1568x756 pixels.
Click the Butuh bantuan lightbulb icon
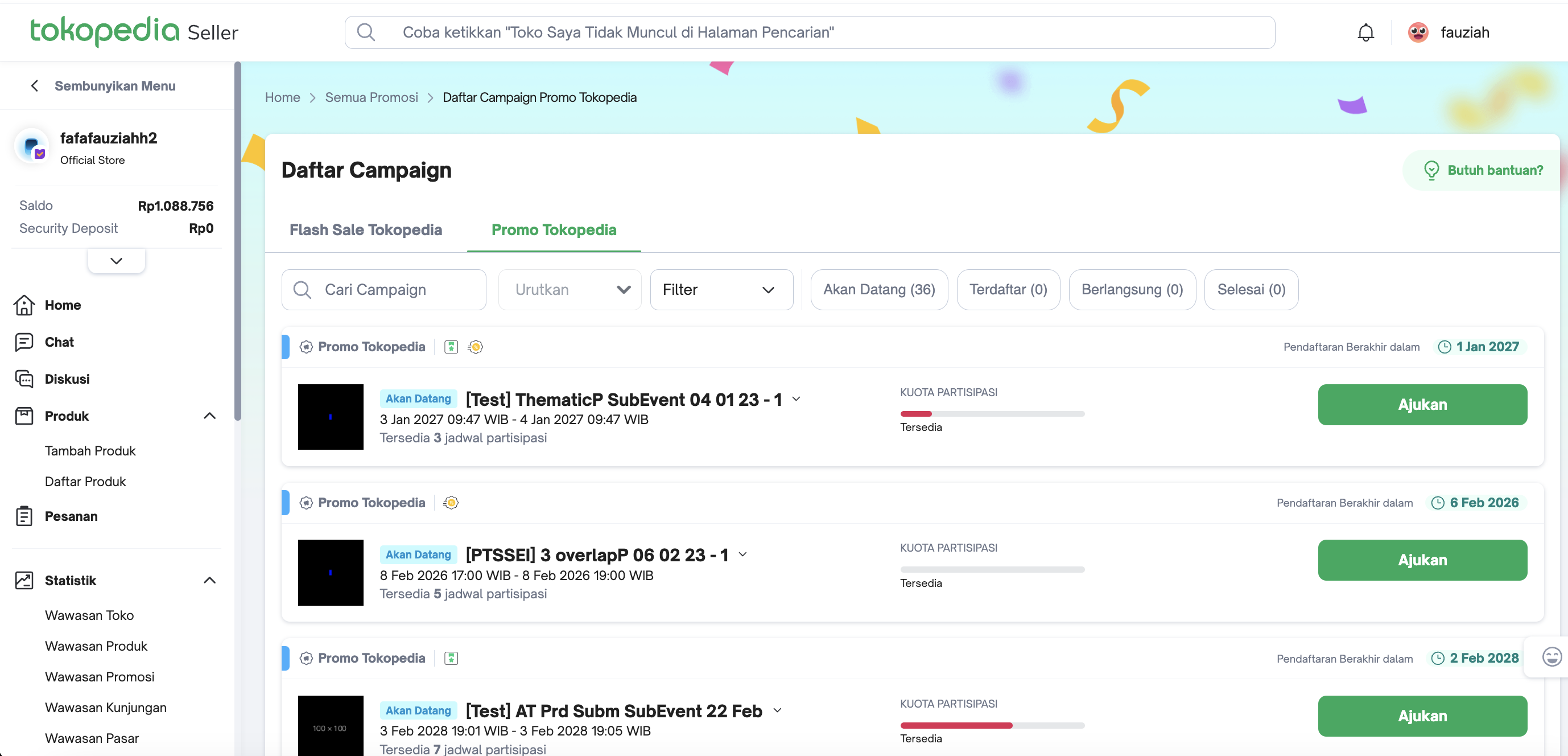click(1431, 170)
